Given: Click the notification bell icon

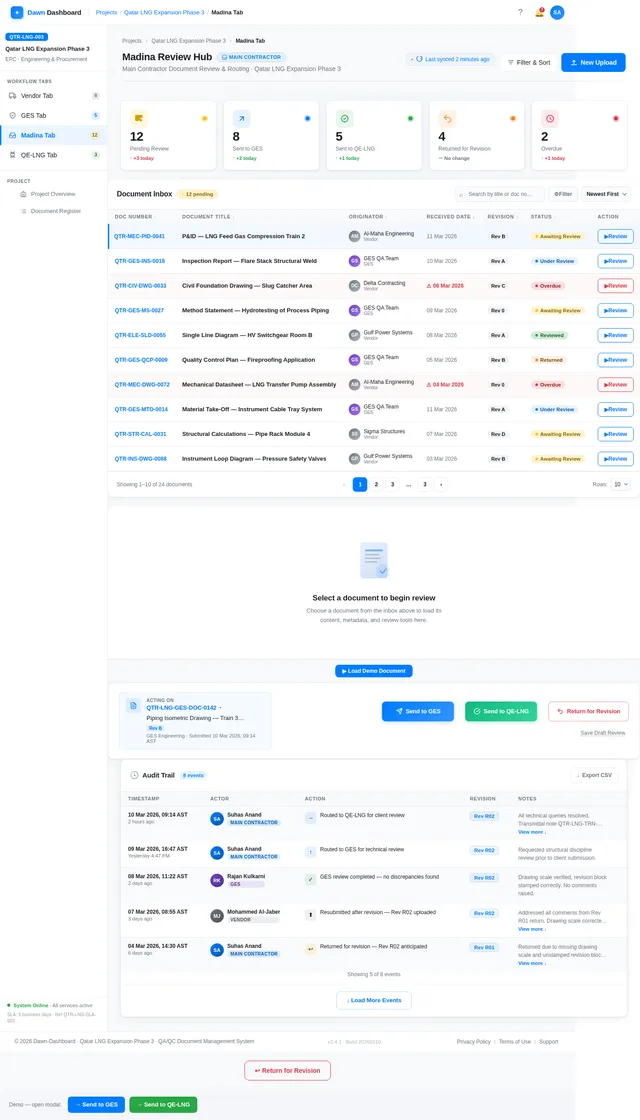Looking at the screenshot, I should [x=539, y=12].
